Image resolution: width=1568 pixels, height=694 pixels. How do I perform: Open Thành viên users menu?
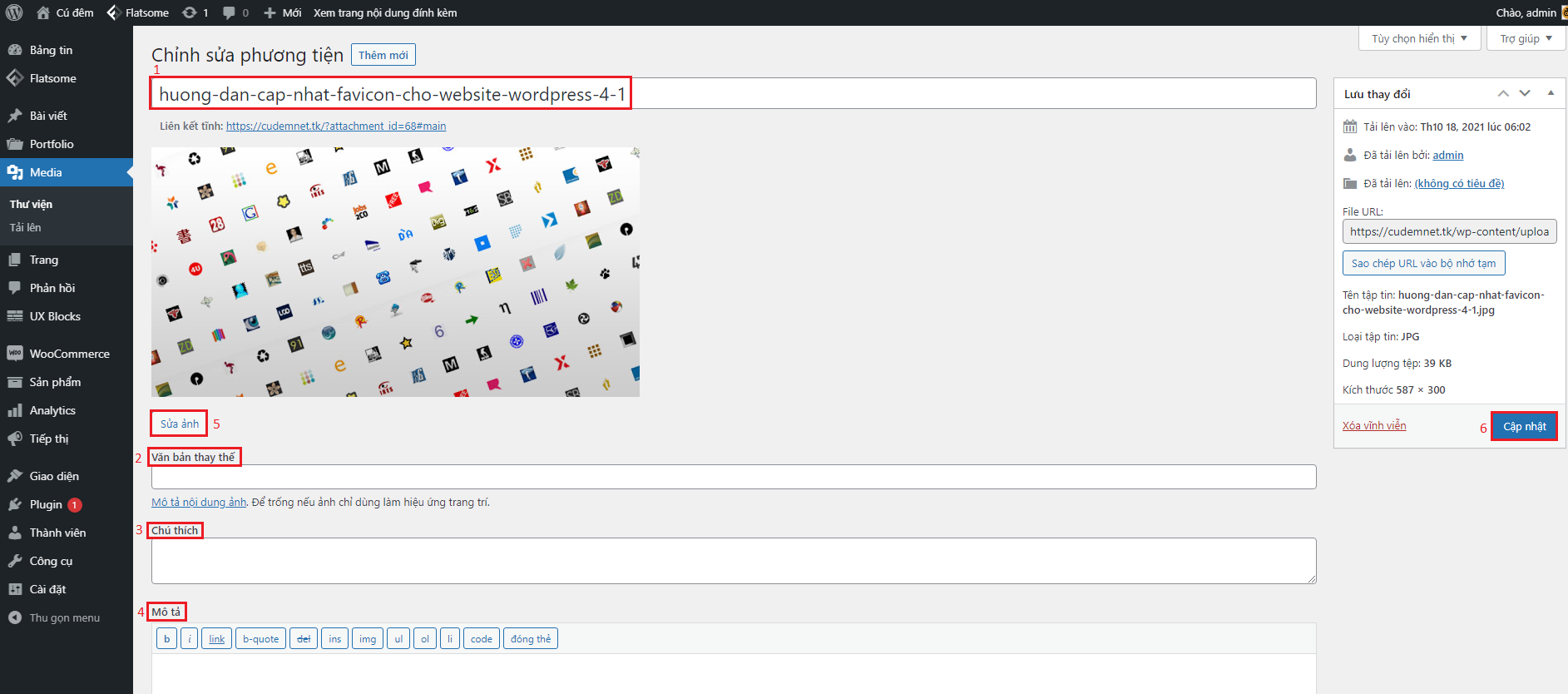[x=67, y=533]
